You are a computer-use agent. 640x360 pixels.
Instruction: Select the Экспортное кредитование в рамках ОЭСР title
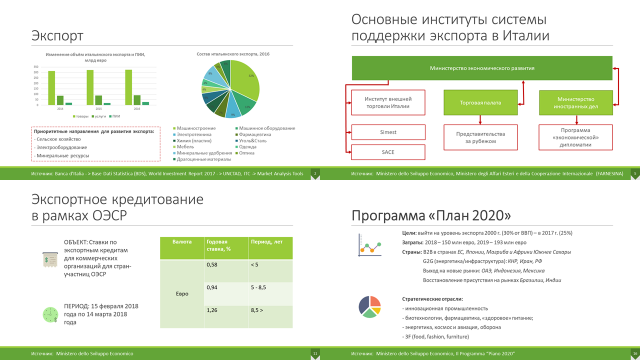coord(117,207)
